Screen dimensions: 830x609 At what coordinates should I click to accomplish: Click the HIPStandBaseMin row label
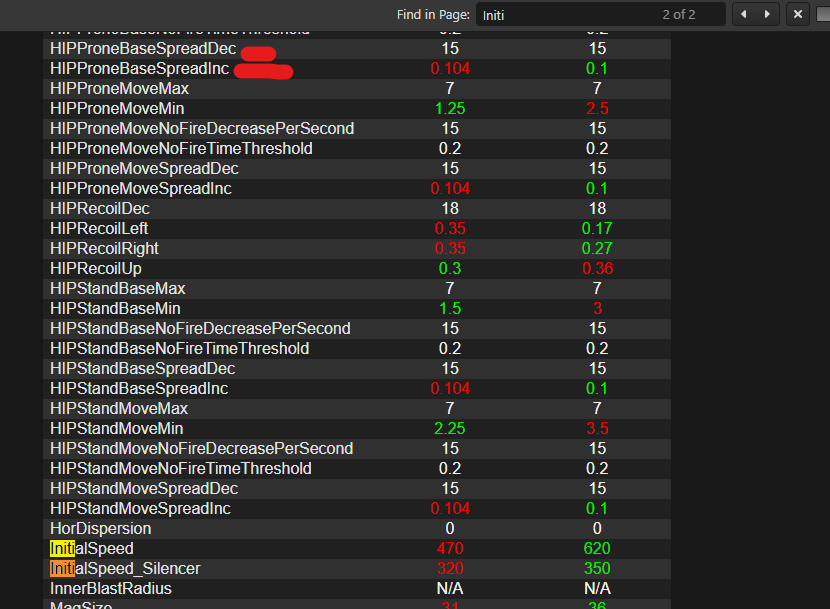pos(115,308)
